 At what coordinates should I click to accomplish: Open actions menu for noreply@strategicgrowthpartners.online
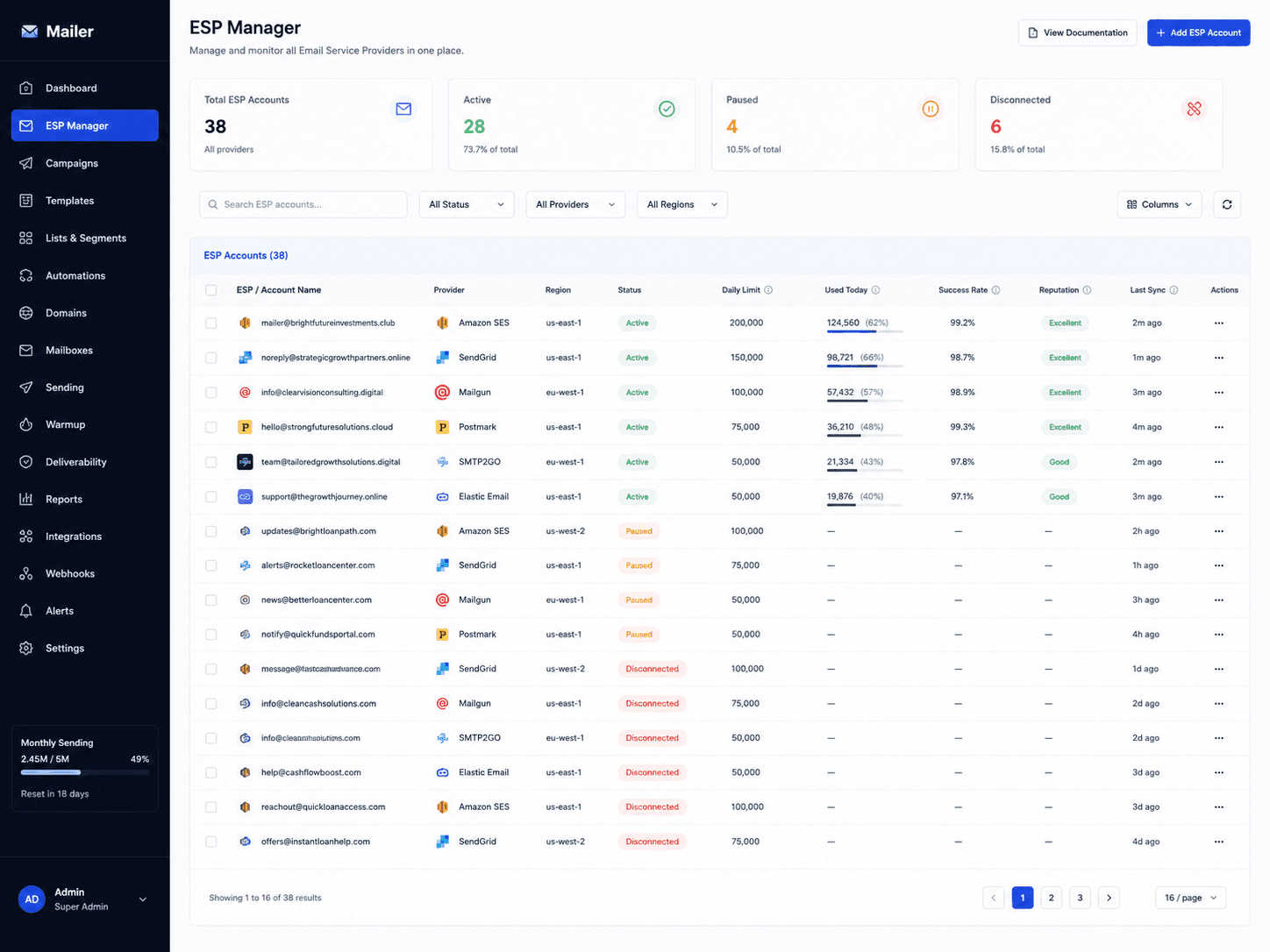tap(1219, 358)
